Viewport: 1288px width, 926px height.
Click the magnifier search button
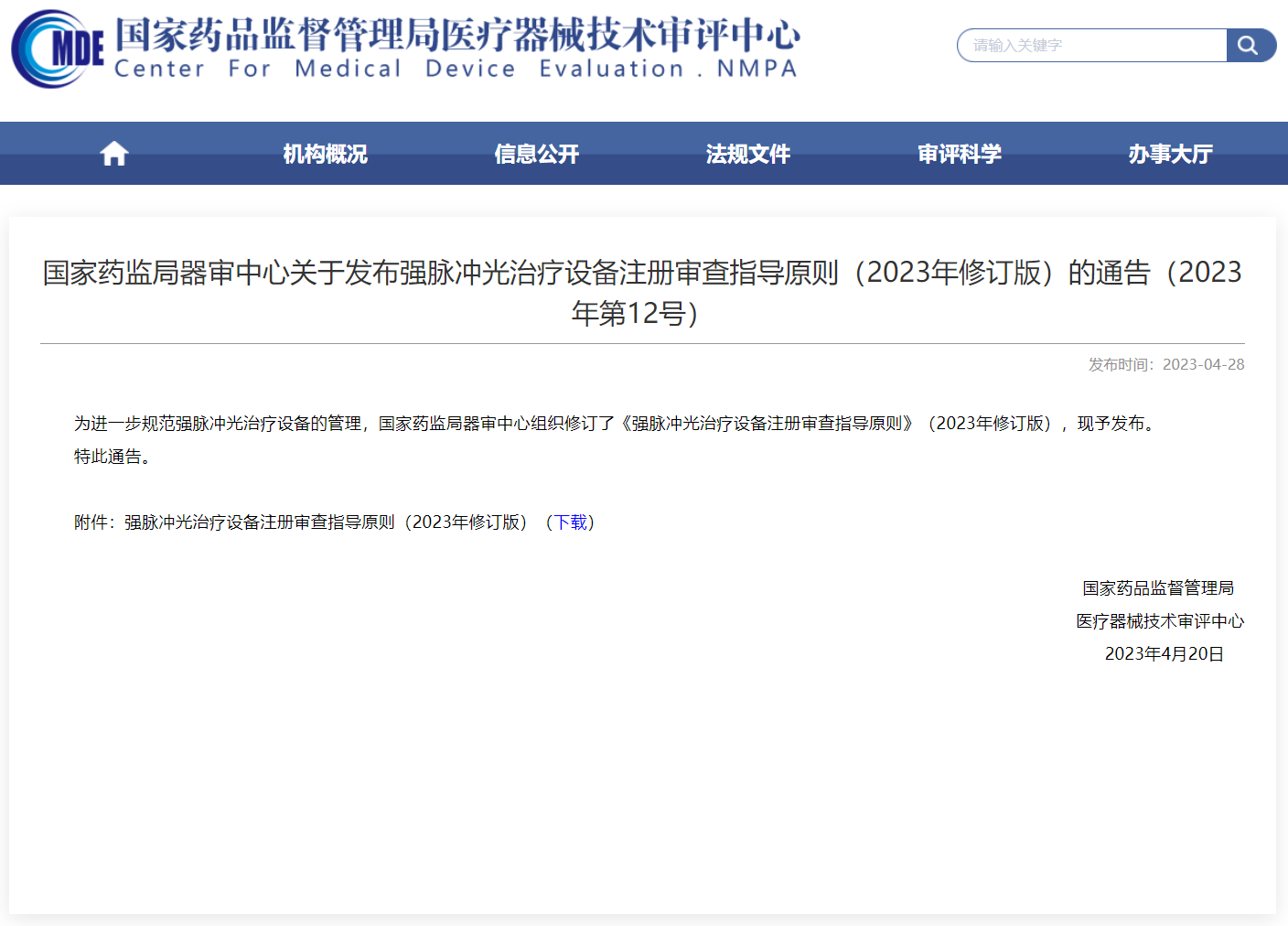tap(1249, 46)
